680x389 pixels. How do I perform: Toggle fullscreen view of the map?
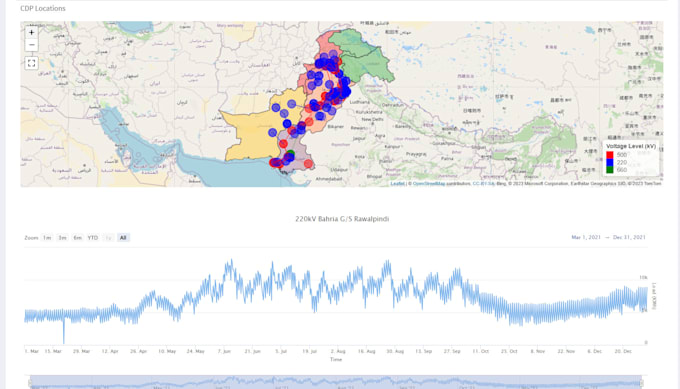[x=31, y=63]
